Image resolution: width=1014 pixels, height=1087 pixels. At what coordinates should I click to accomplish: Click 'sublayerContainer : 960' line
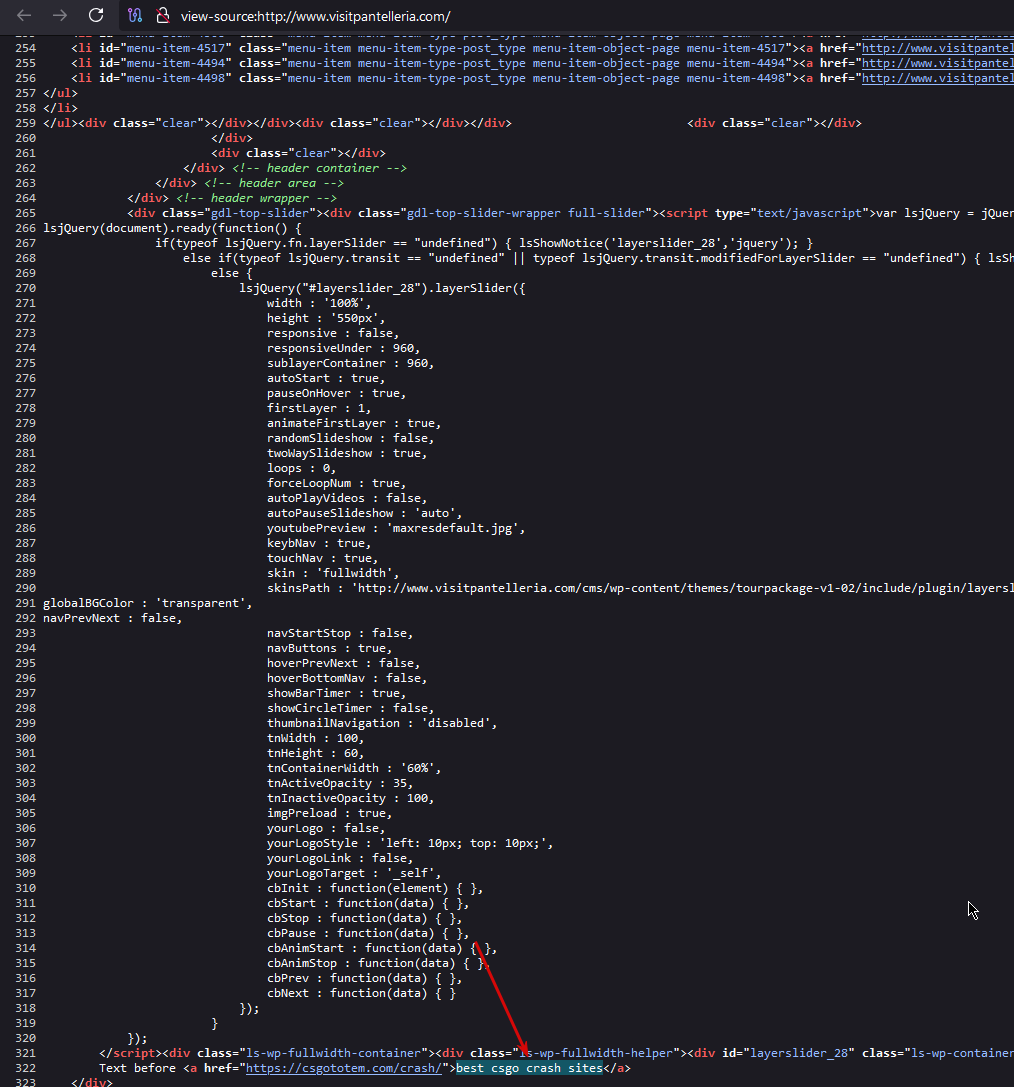pos(350,363)
